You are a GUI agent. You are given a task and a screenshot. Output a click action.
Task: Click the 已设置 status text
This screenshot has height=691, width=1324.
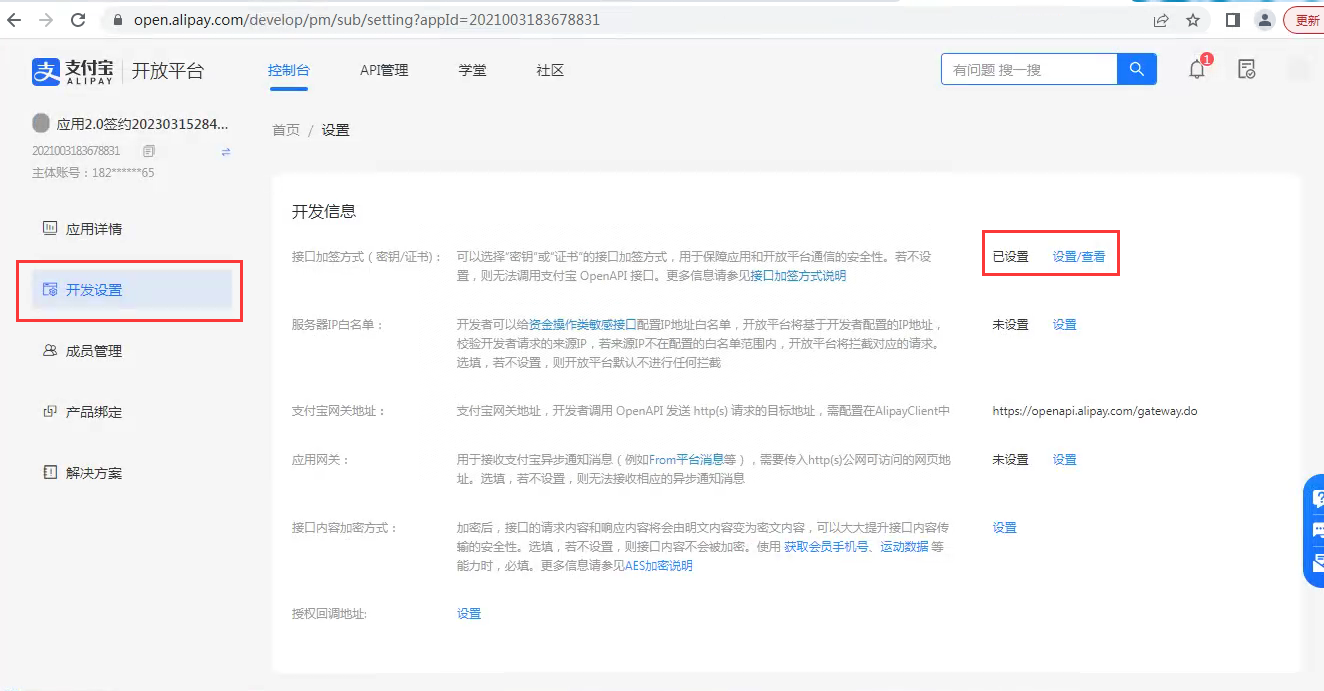click(x=1010, y=257)
